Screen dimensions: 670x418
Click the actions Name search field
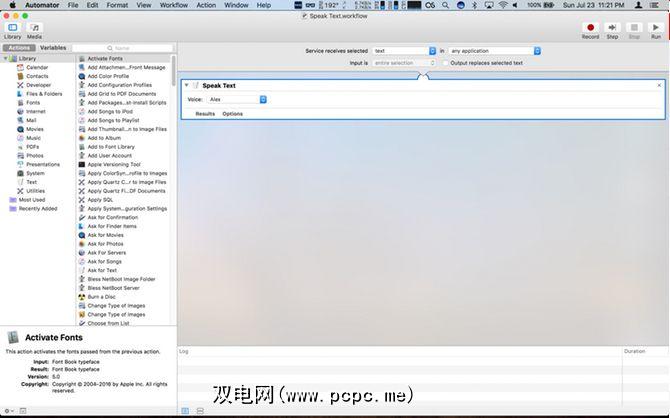(x=123, y=48)
